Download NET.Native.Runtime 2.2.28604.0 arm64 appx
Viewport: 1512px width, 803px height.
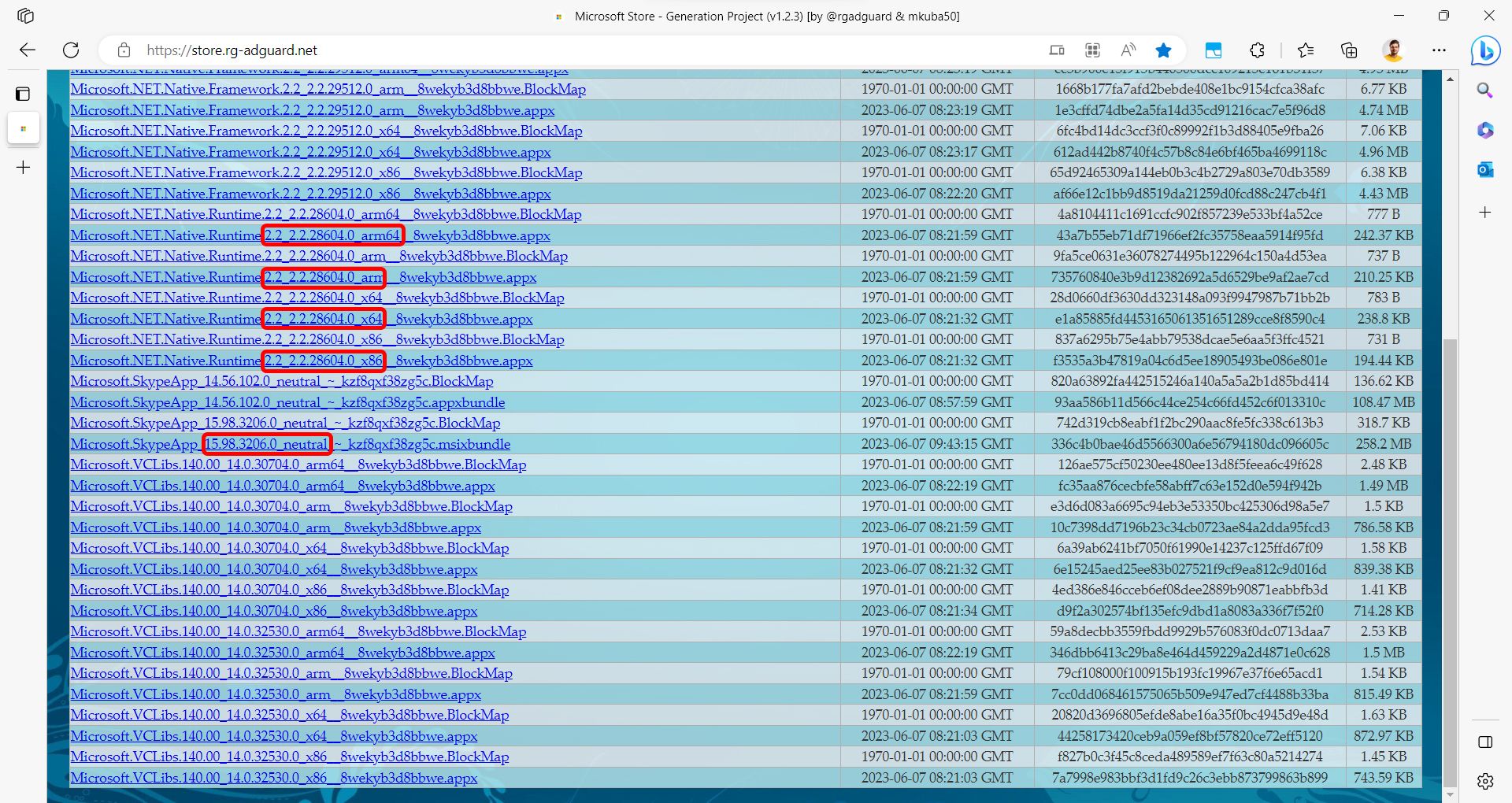coord(310,235)
